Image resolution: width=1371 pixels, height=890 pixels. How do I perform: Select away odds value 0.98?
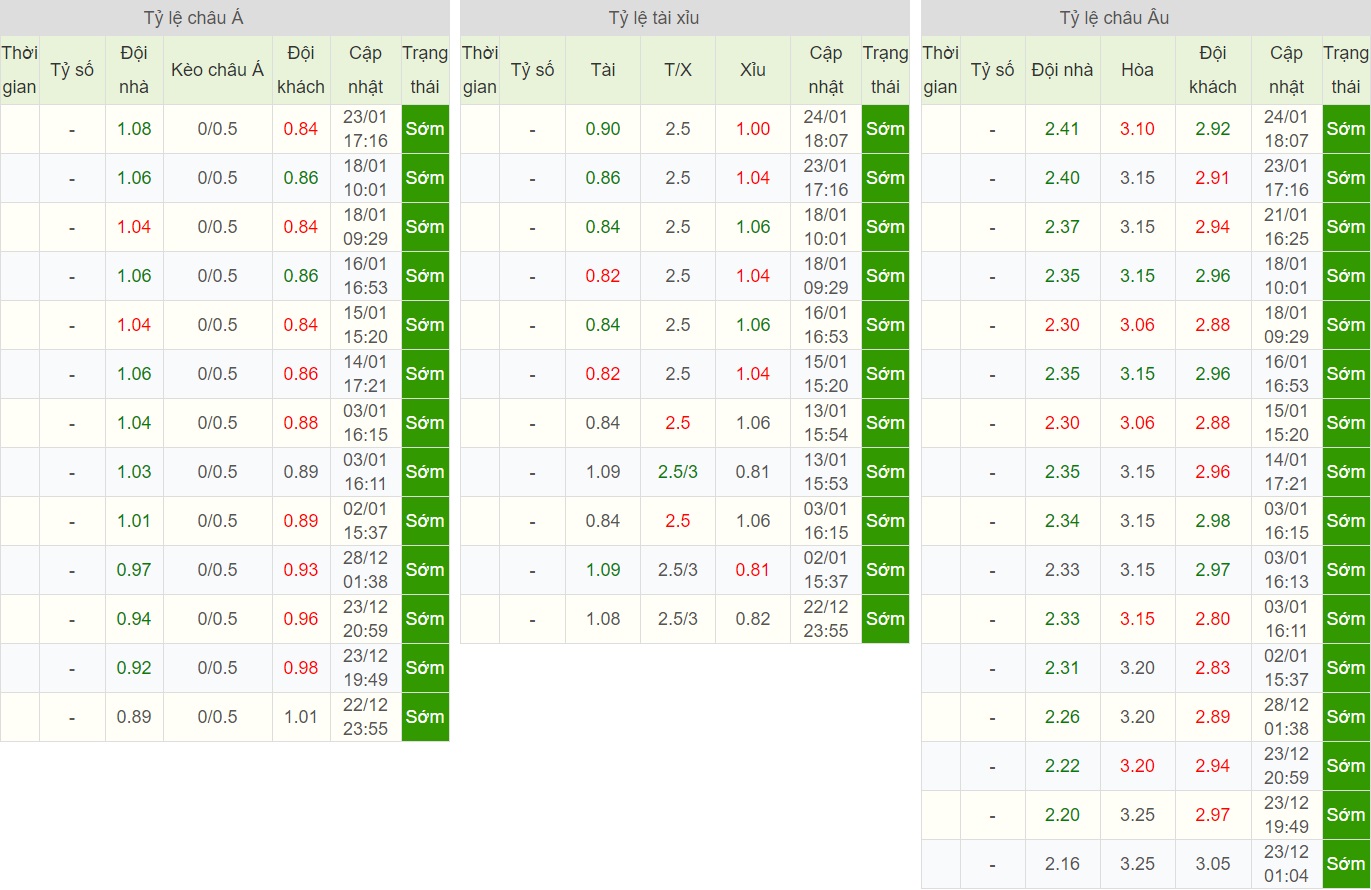click(301, 668)
